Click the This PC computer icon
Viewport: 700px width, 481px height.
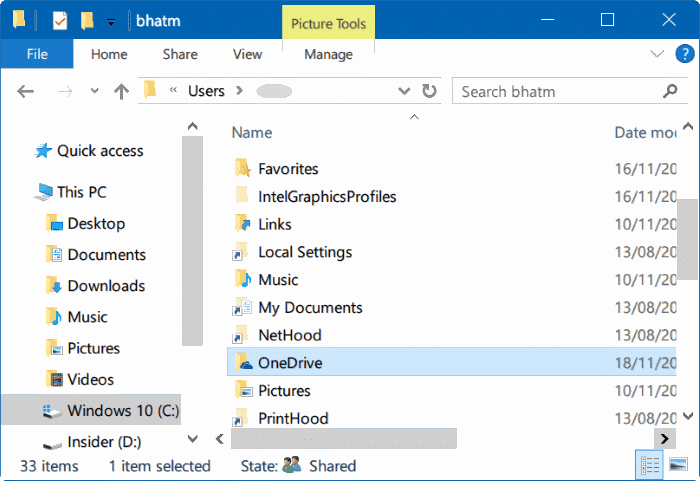click(x=44, y=192)
